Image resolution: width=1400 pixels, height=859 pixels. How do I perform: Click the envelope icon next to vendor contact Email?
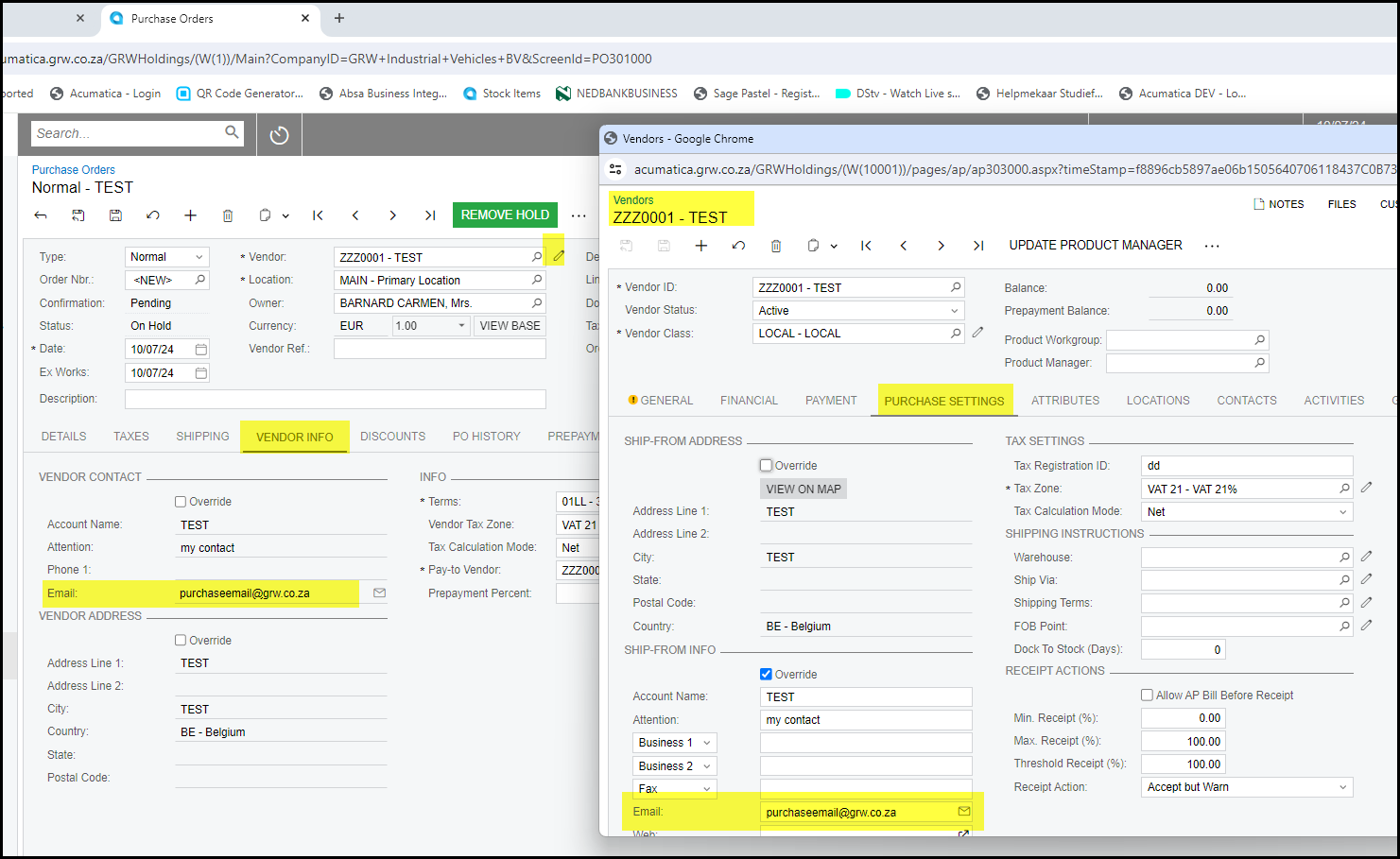[379, 593]
